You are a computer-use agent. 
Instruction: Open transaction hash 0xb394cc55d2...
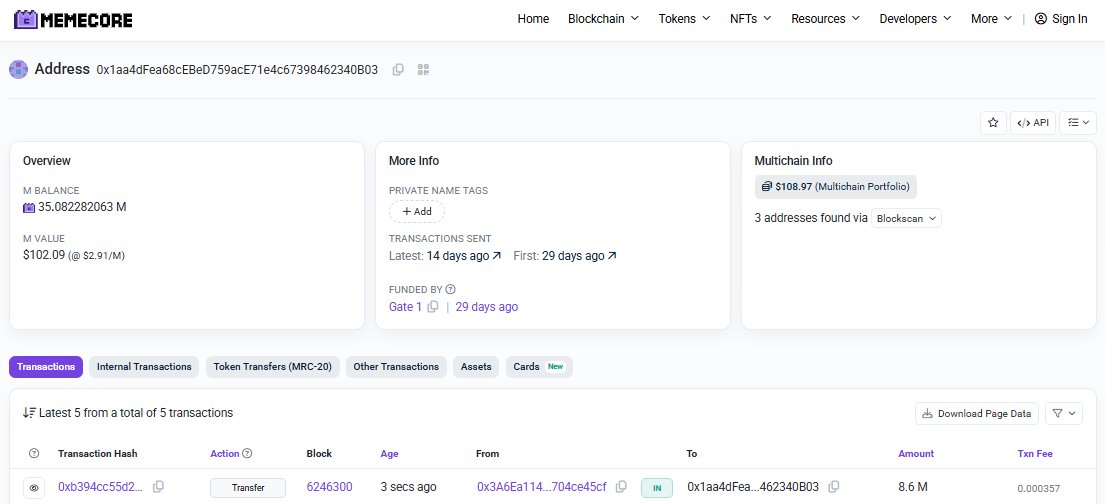pyautogui.click(x=100, y=487)
